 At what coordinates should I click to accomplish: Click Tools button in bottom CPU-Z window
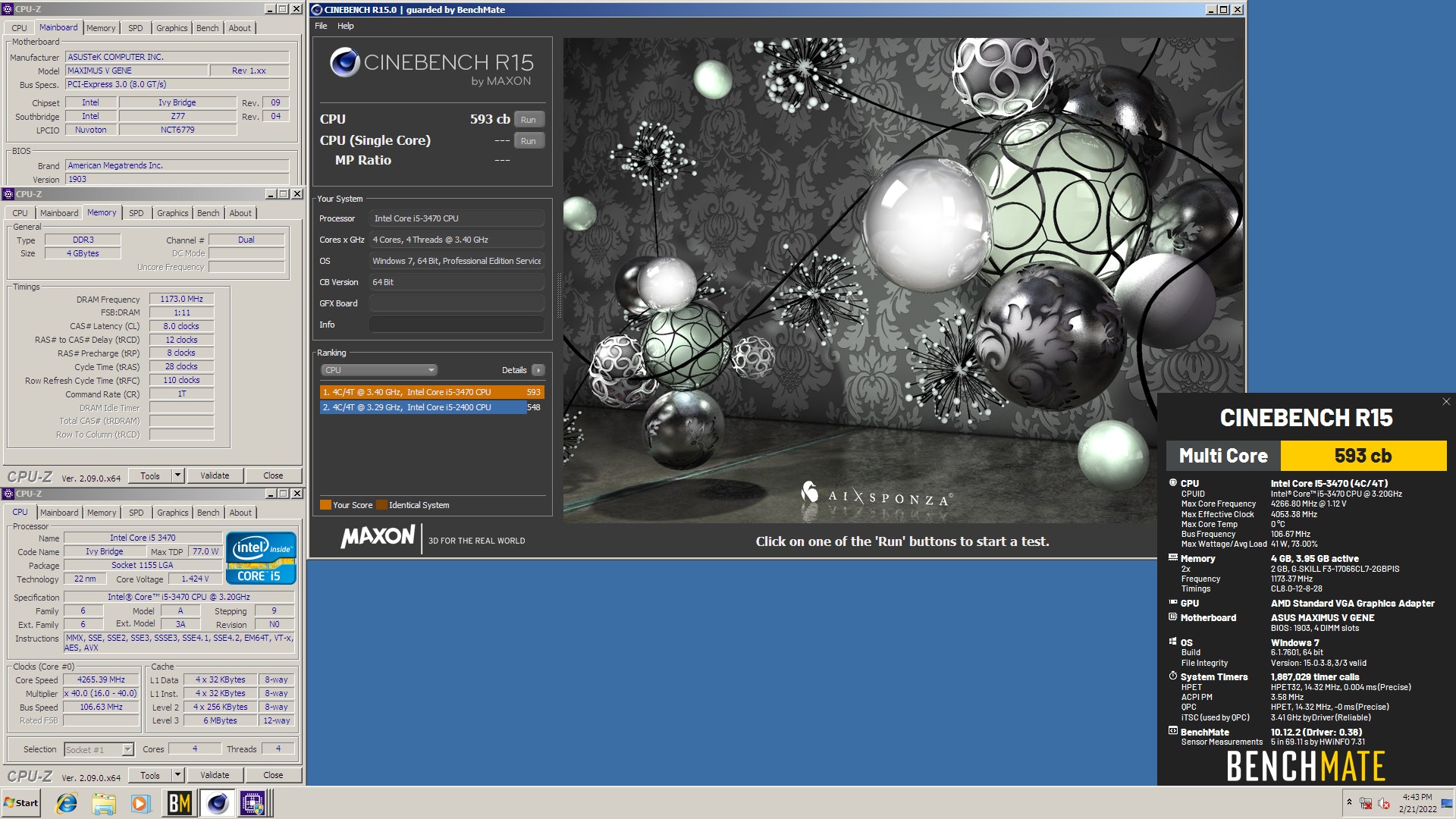150,776
